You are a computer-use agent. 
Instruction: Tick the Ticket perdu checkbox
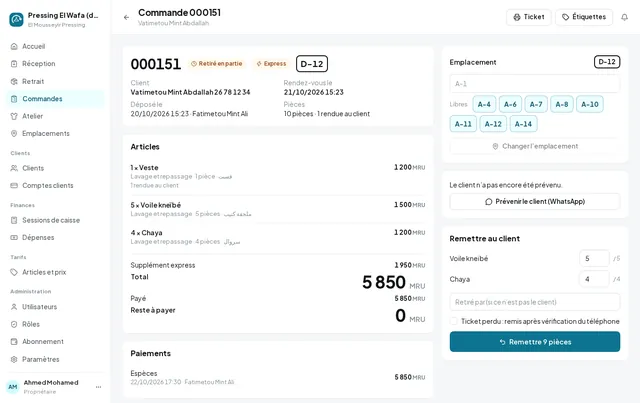453,321
